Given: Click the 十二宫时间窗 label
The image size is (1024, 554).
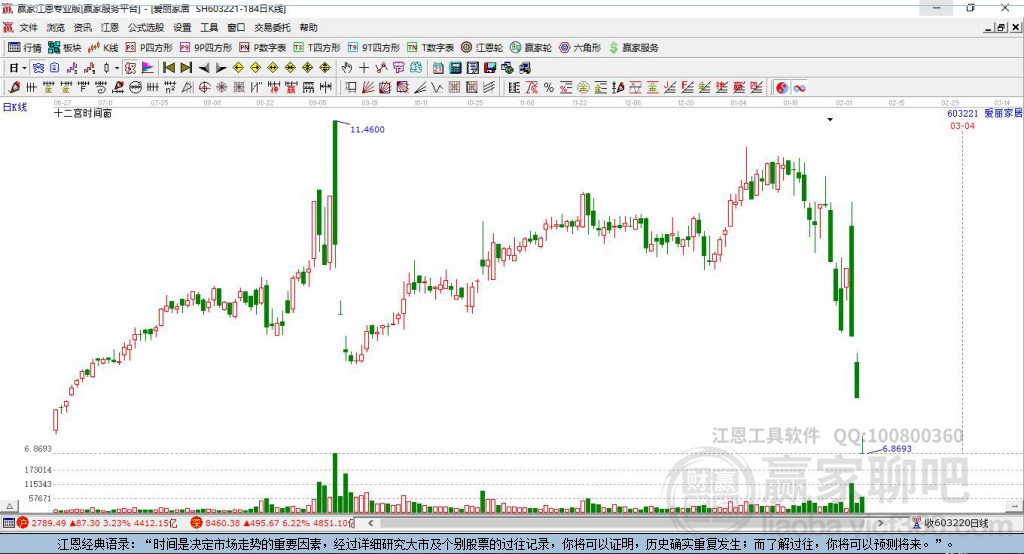Looking at the screenshot, I should point(83,113).
